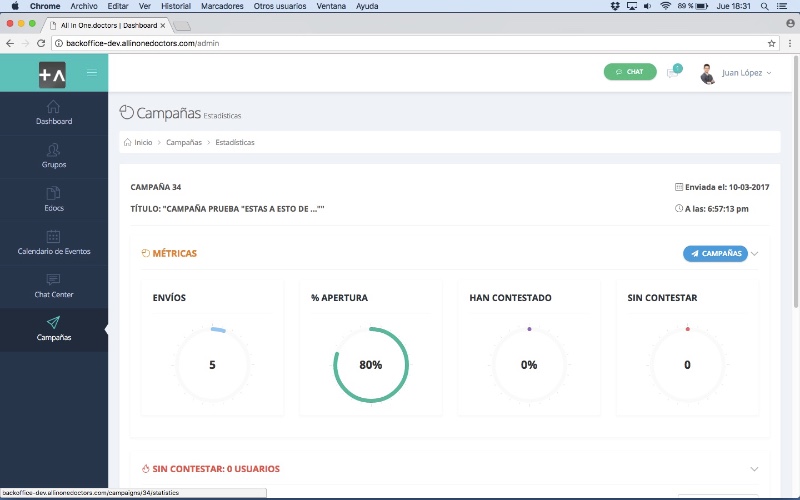Click the 'CAMPAÑA 34' label

(x=156, y=187)
